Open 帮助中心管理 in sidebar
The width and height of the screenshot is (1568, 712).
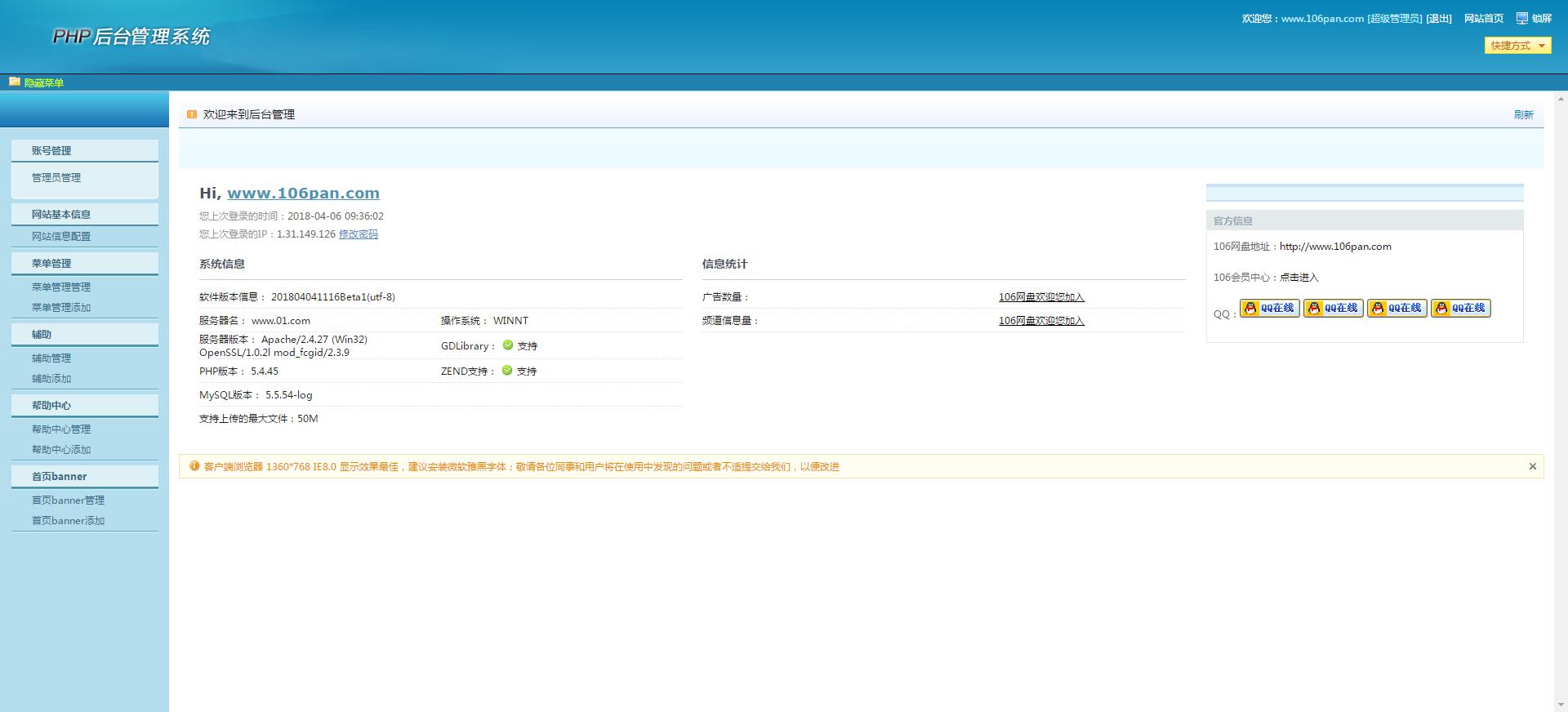click(x=61, y=429)
